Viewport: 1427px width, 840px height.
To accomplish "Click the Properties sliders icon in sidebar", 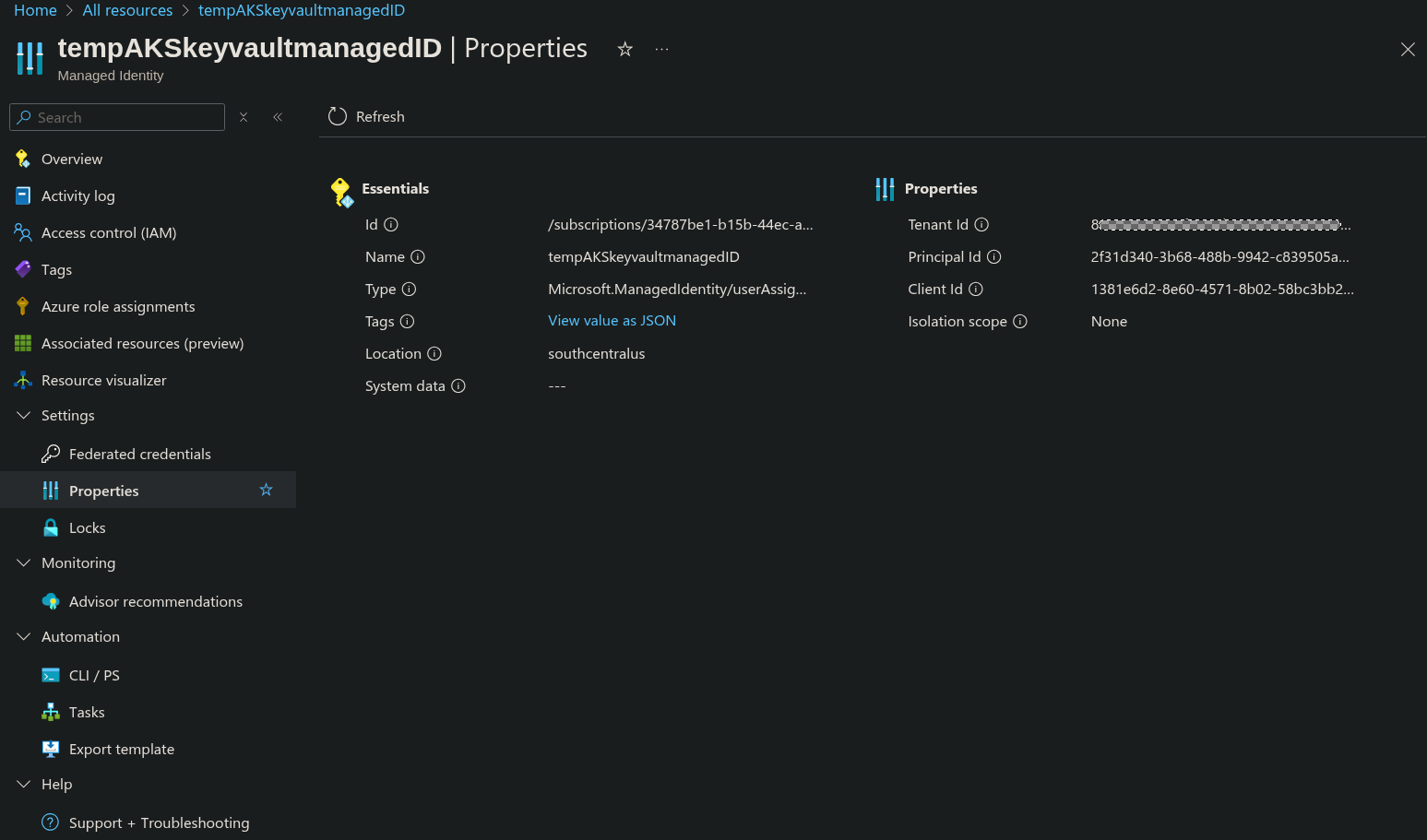I will (51, 491).
